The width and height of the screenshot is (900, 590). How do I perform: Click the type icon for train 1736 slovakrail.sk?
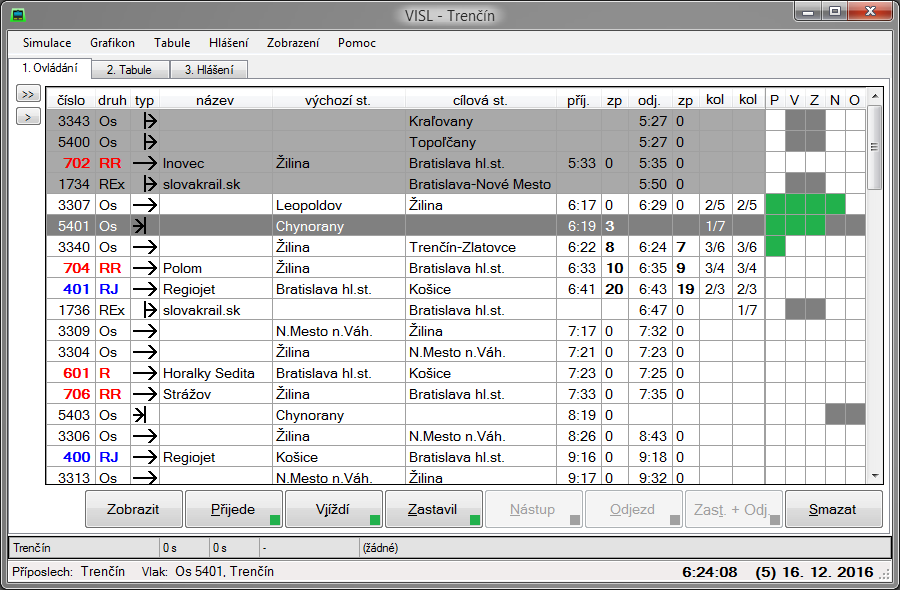(147, 310)
